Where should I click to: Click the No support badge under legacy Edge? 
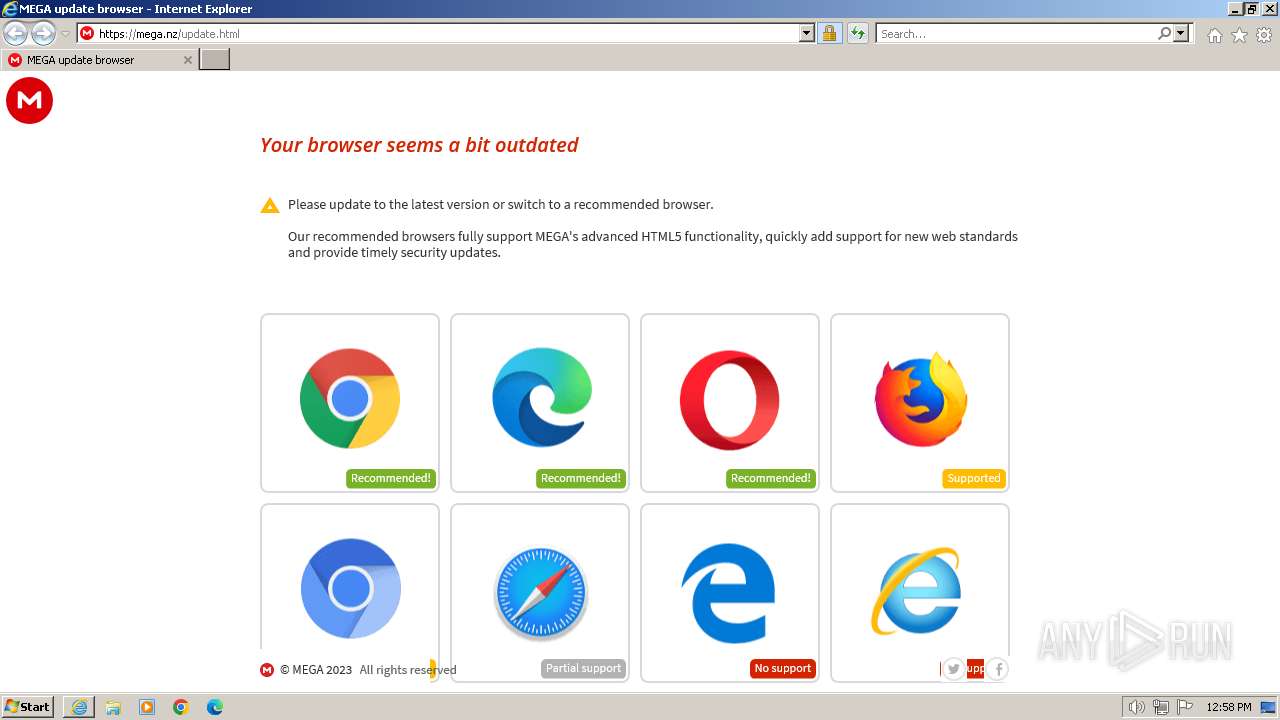pyautogui.click(x=783, y=668)
